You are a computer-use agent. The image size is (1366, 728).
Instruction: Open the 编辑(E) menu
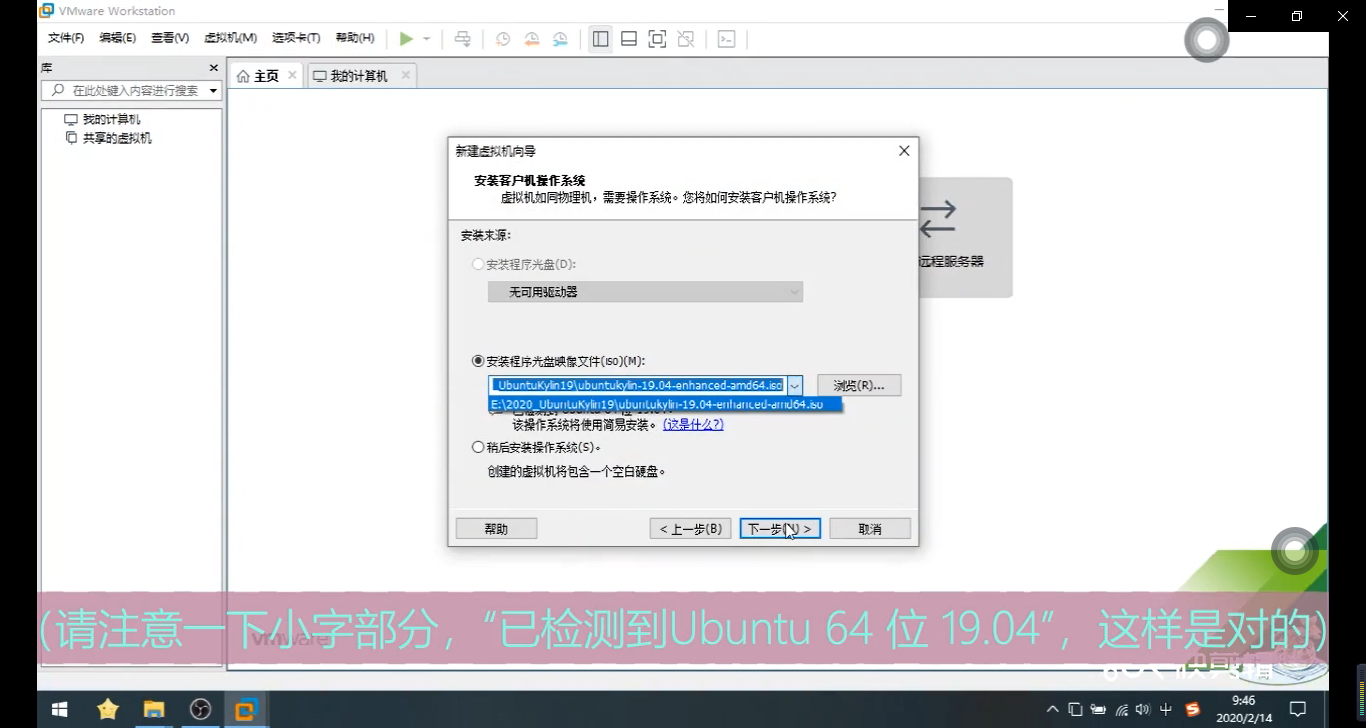117,38
